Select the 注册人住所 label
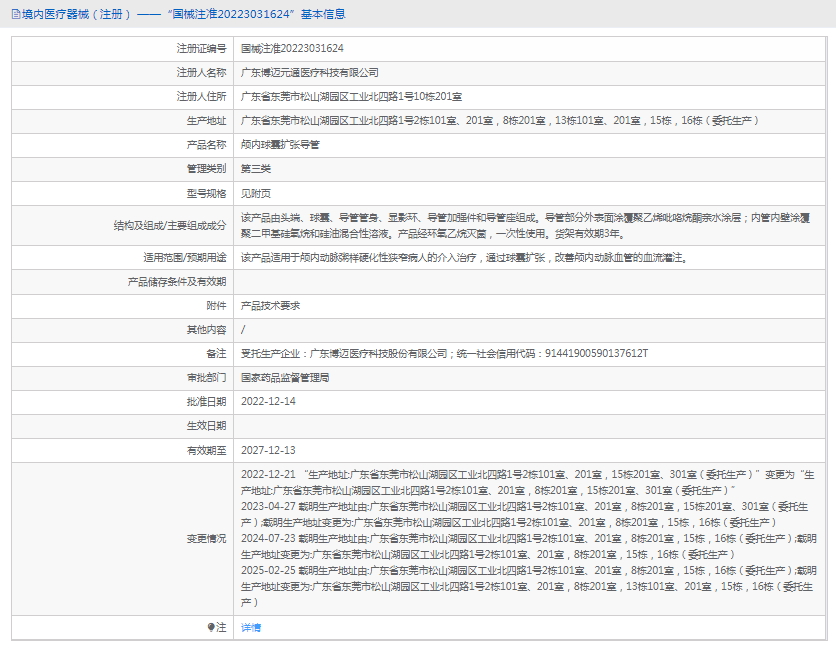836x648 pixels. 202,97
